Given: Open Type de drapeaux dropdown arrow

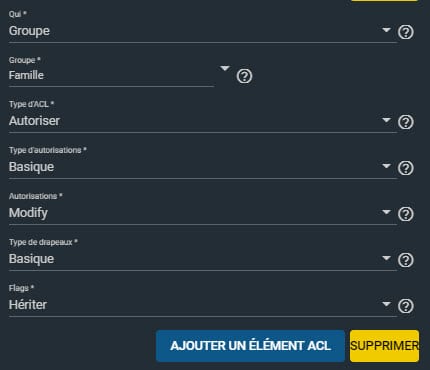Looking at the screenshot, I should [x=386, y=258].
